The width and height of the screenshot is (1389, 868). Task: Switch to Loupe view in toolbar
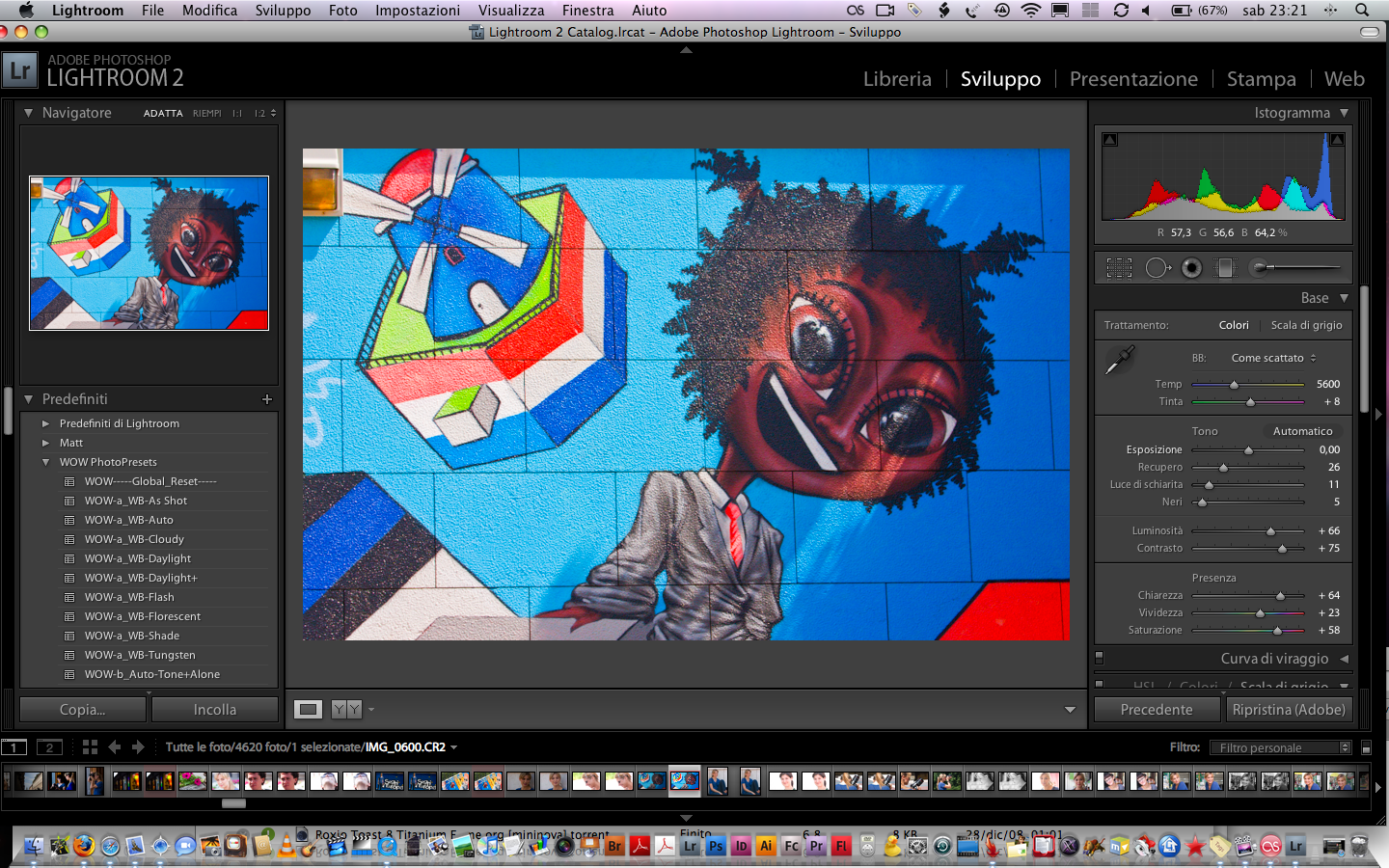[308, 709]
